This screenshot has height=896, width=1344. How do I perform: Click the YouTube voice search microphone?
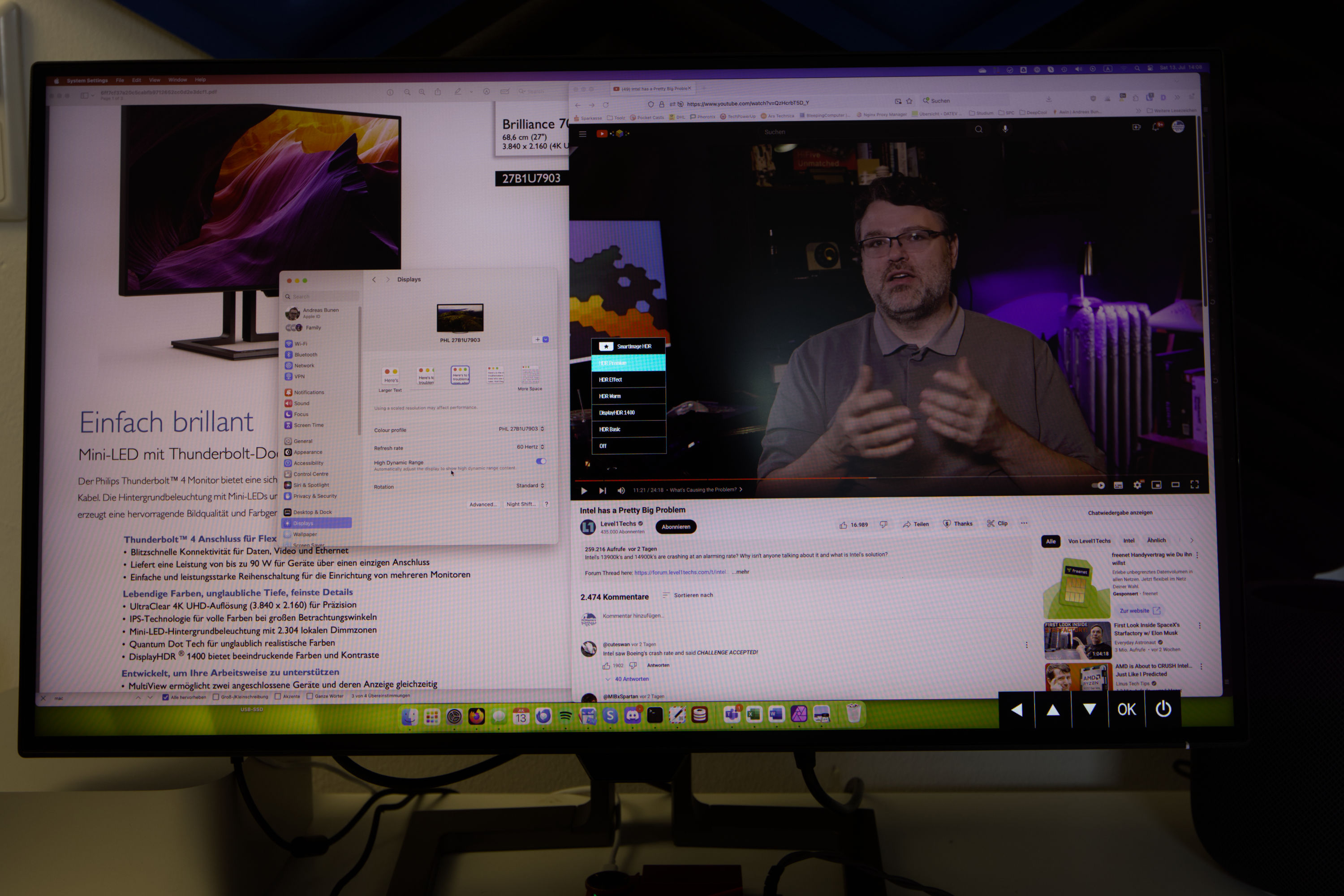click(x=1004, y=129)
